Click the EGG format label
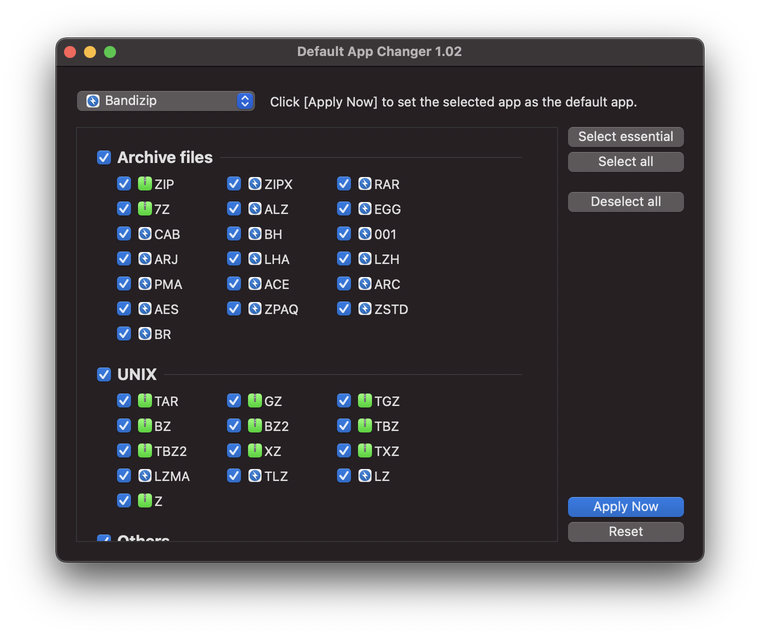Viewport: 760px width, 636px height. (x=387, y=209)
